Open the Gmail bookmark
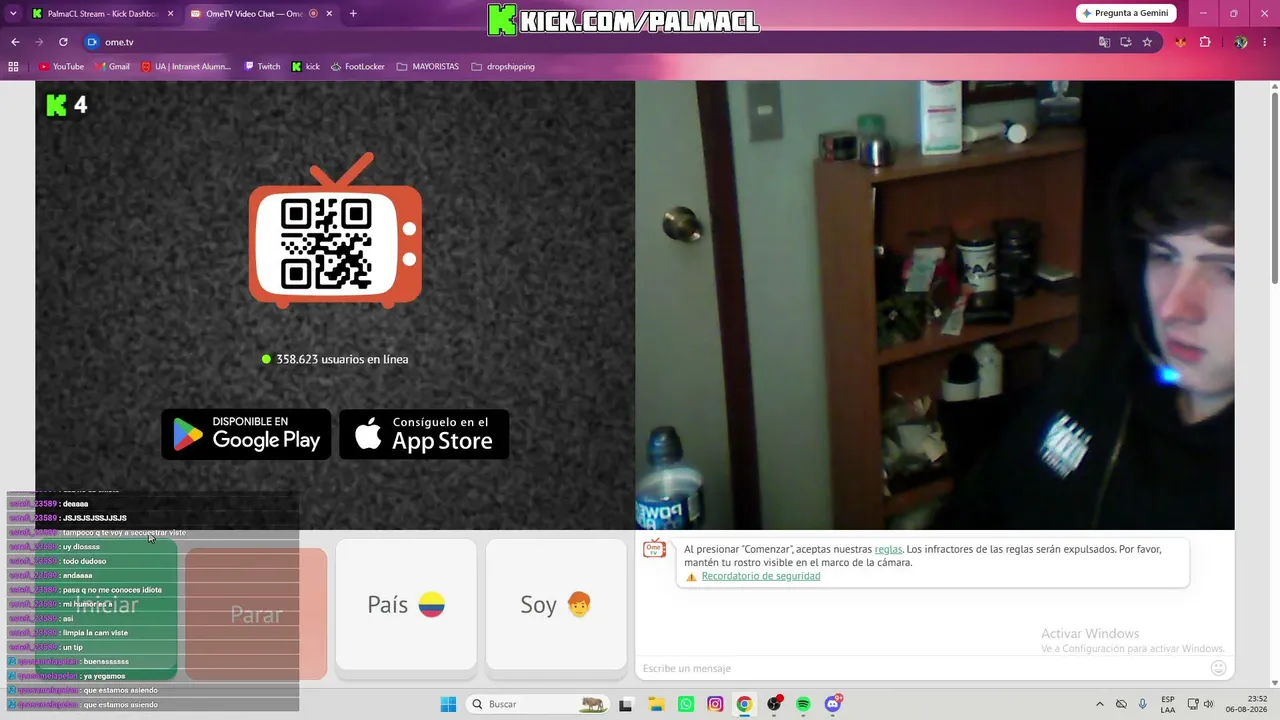This screenshot has height=720, width=1280. (x=113, y=67)
